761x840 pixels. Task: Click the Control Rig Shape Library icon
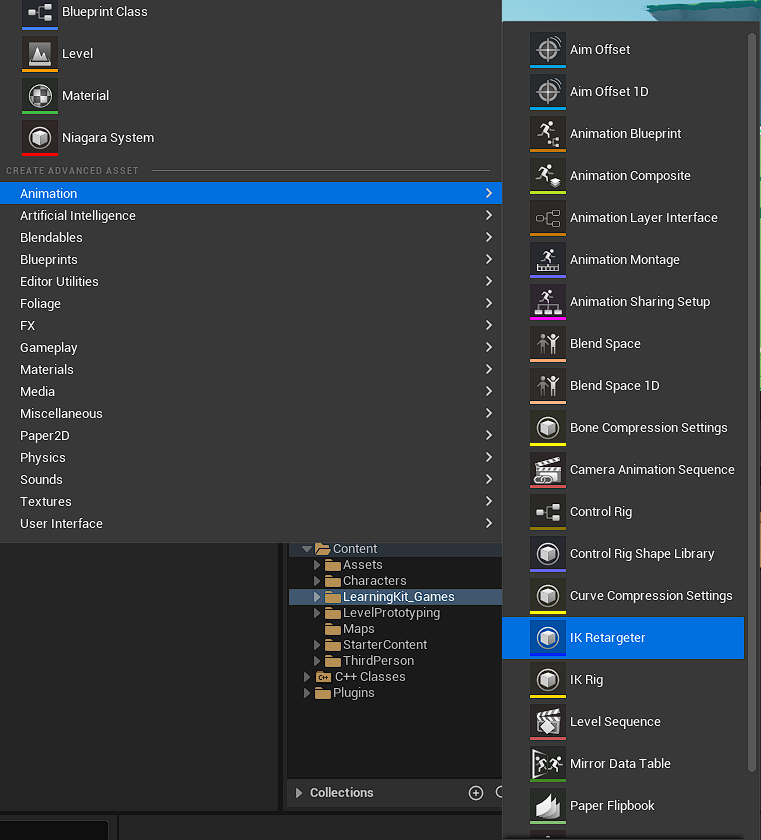coord(547,554)
